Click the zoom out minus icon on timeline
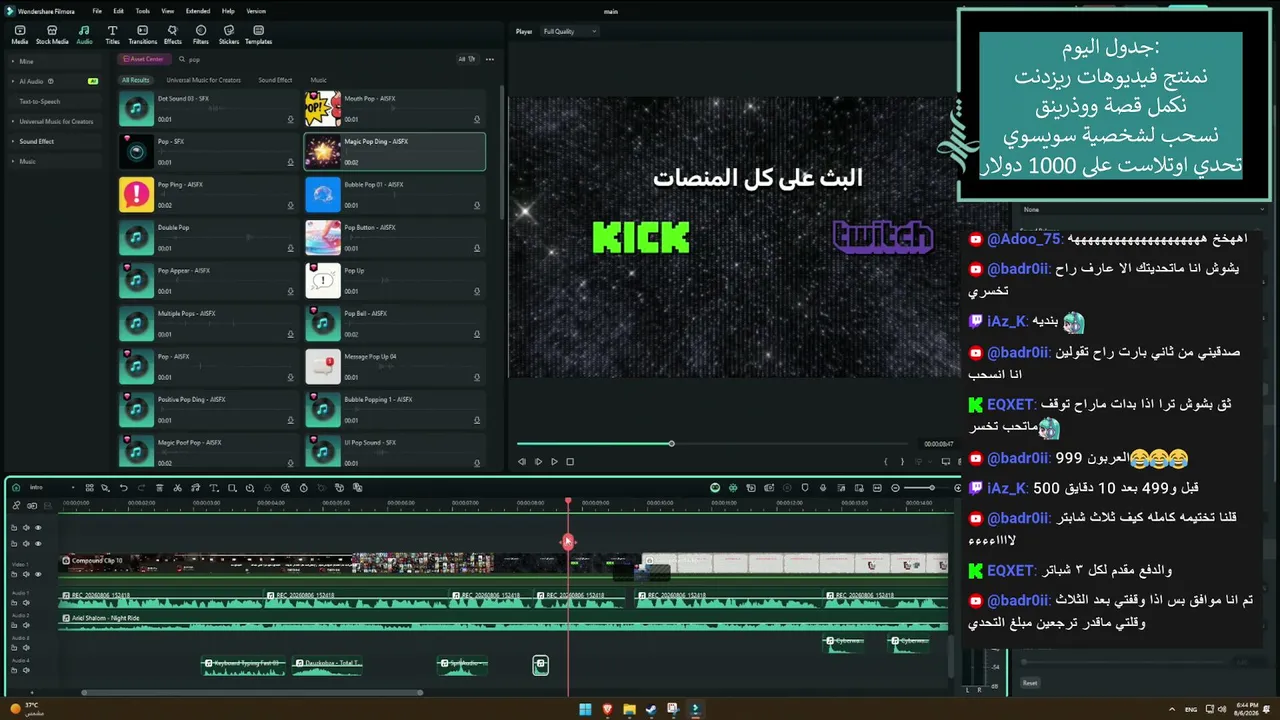 click(x=895, y=488)
